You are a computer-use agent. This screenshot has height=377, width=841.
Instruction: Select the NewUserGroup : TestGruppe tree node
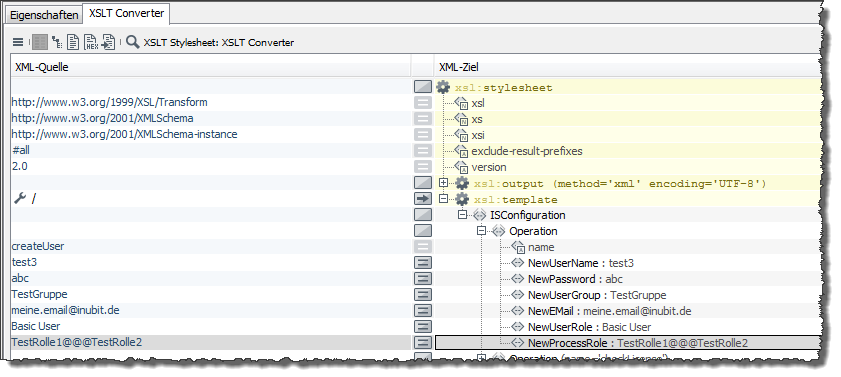pos(597,295)
